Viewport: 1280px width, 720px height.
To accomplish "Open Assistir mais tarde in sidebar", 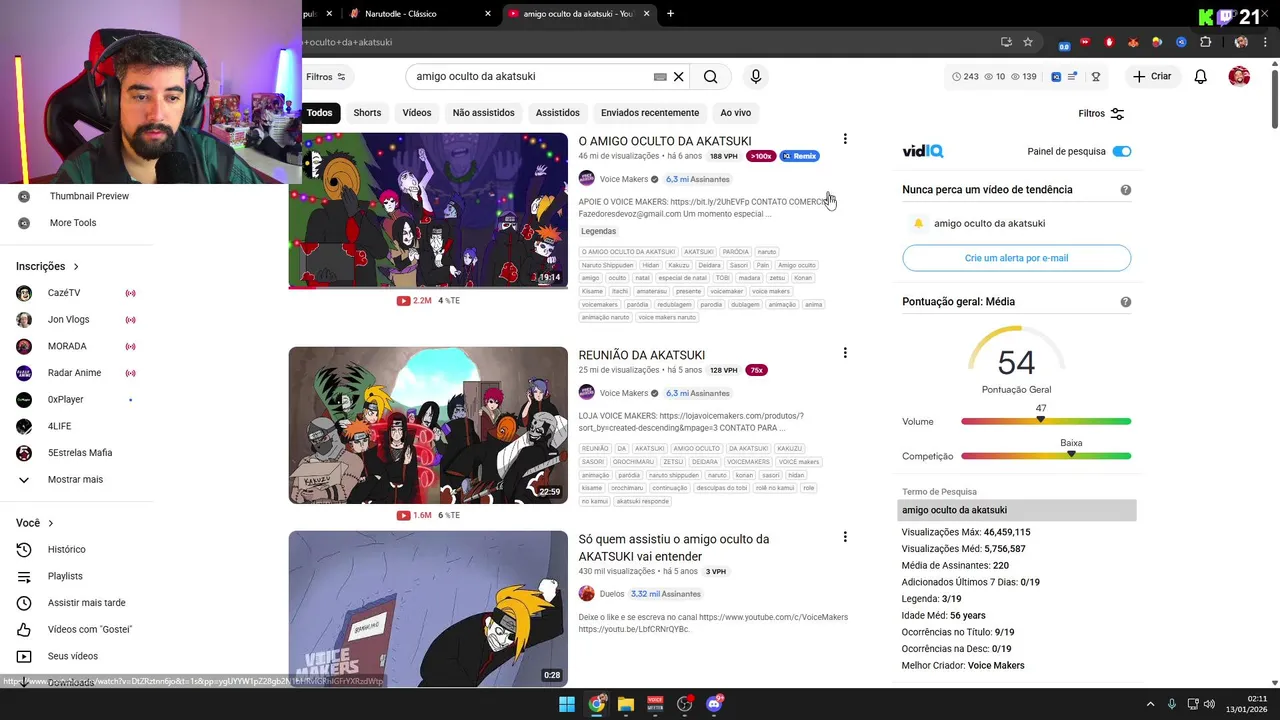I will coord(86,603).
